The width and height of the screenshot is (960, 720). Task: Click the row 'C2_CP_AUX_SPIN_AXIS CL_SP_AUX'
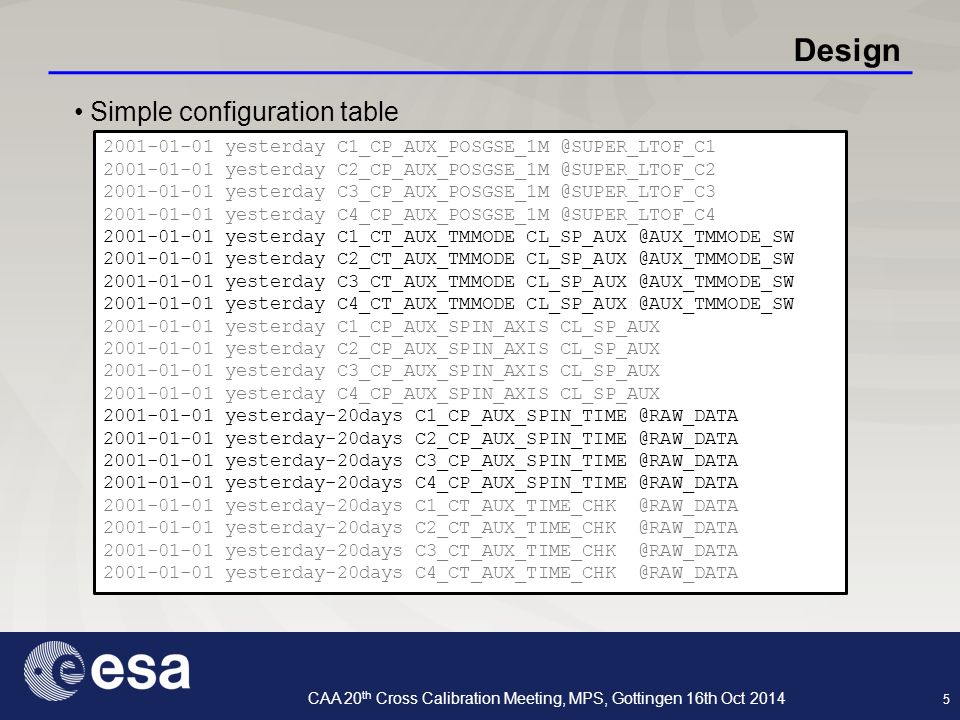(381, 348)
